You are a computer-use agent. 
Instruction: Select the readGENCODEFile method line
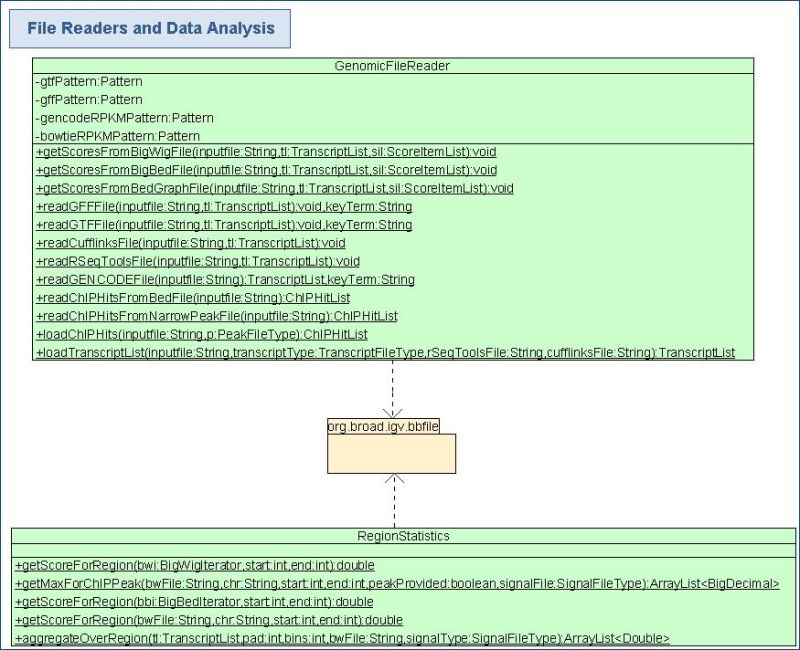point(225,280)
